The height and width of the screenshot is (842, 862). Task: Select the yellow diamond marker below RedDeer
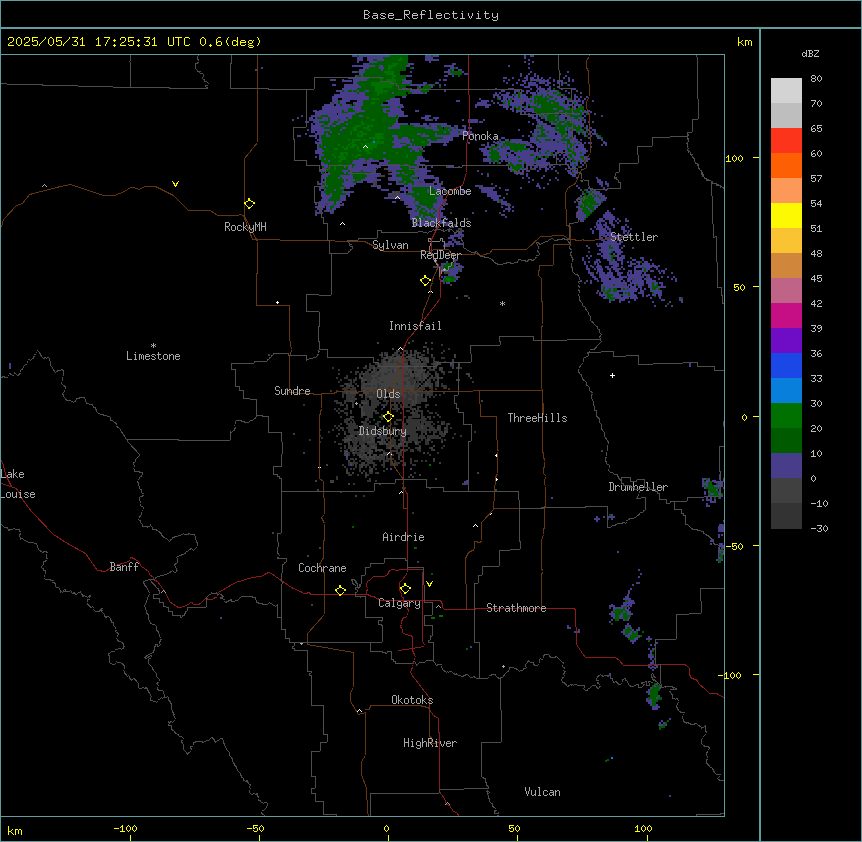(425, 281)
